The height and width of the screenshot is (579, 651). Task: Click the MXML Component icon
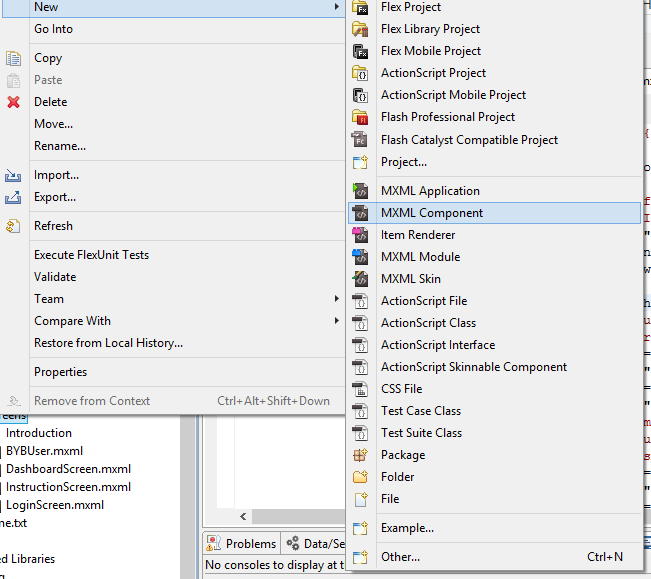point(360,213)
